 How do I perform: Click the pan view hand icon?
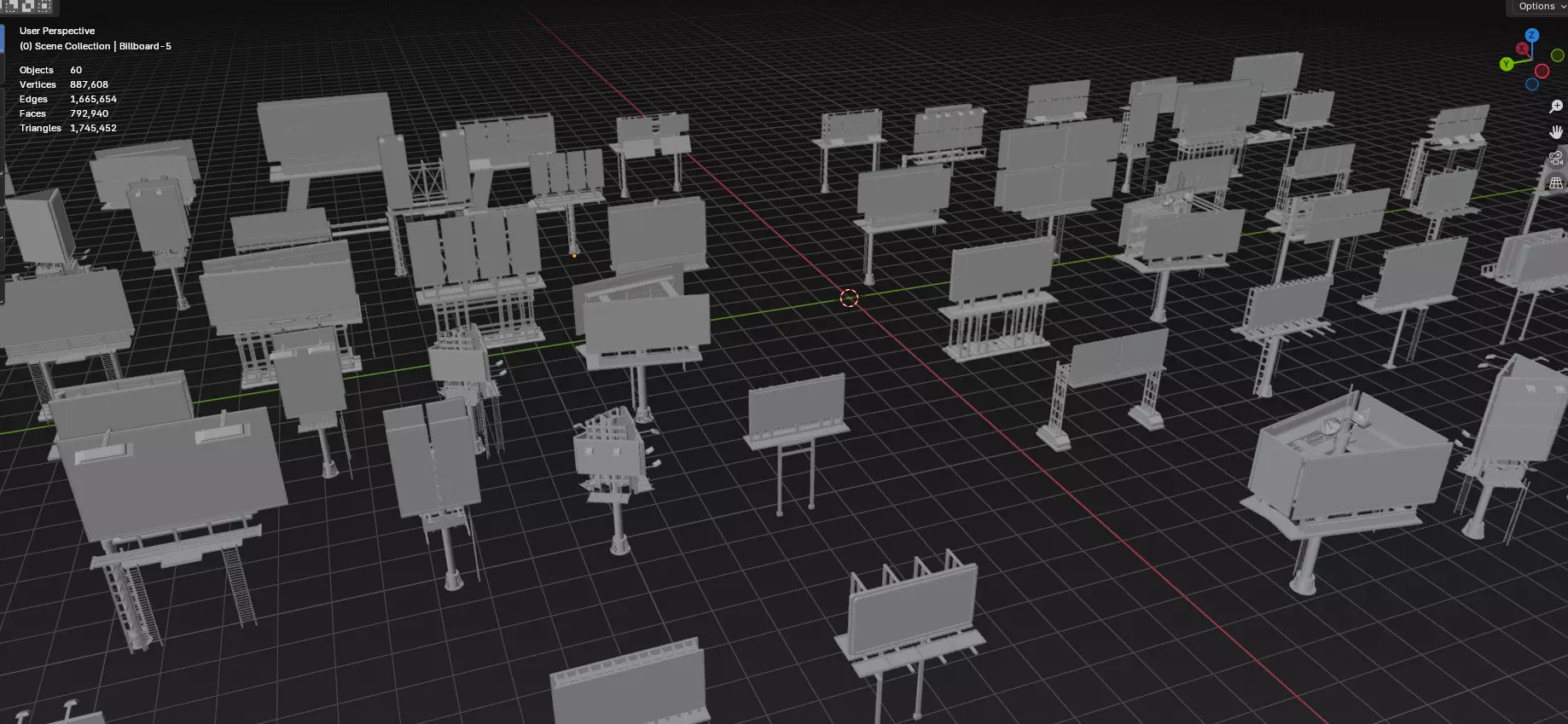pos(1556,132)
